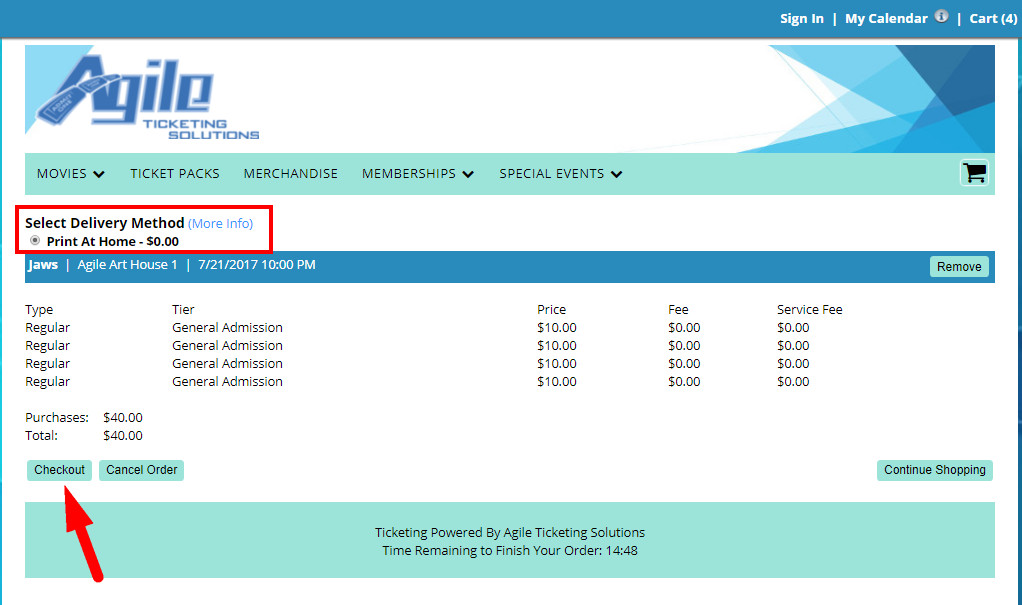Screen dimensions: 1022x605
Task: Open the Cart (4) link
Action: click(x=993, y=19)
